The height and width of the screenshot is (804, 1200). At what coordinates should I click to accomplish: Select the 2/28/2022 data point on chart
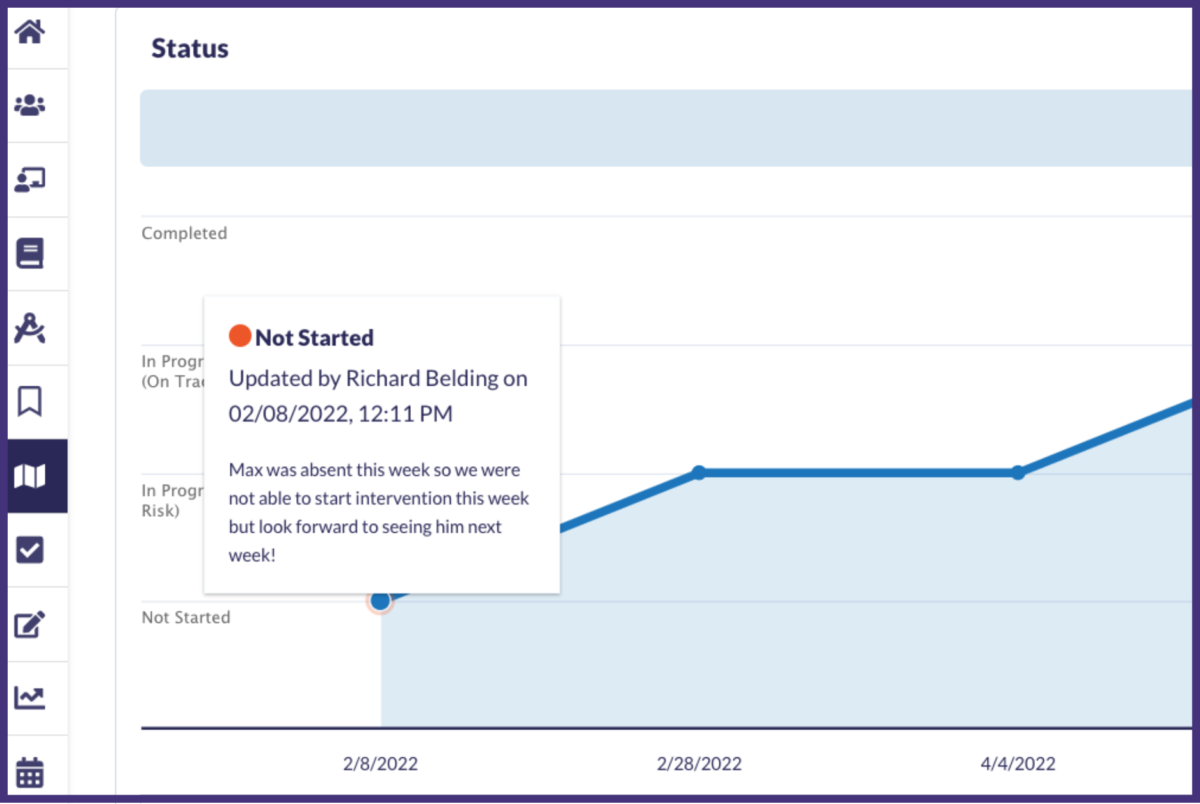699,472
